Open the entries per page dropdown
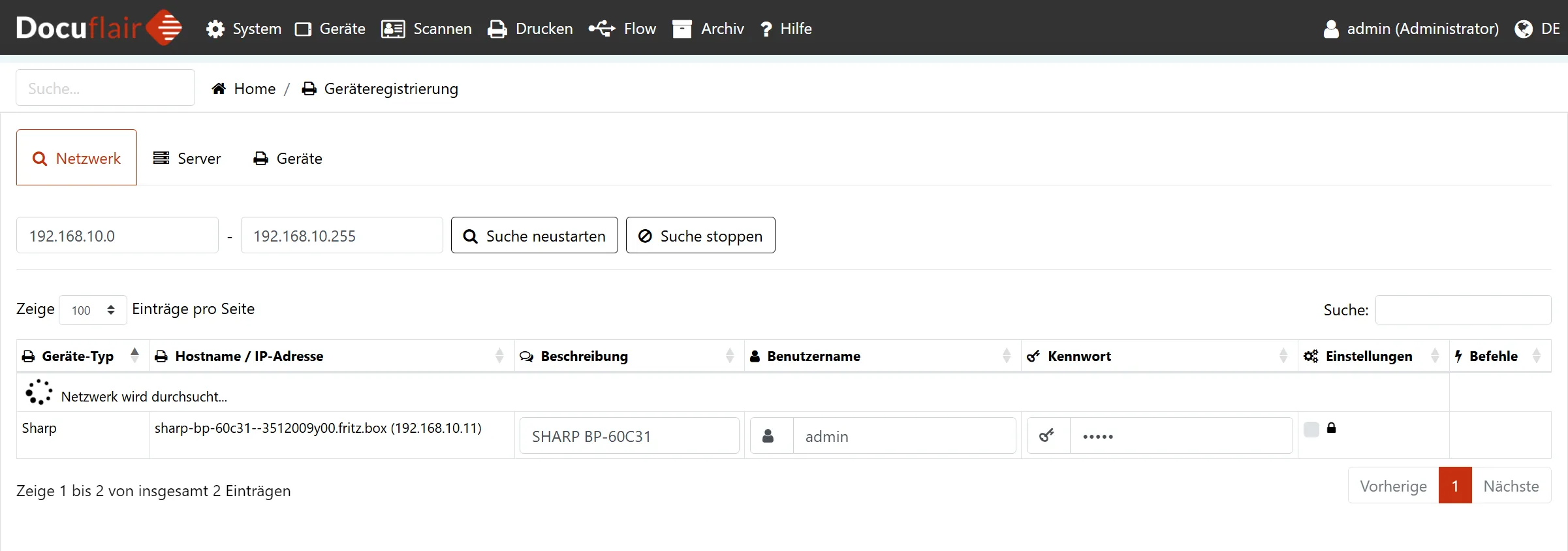 93,310
